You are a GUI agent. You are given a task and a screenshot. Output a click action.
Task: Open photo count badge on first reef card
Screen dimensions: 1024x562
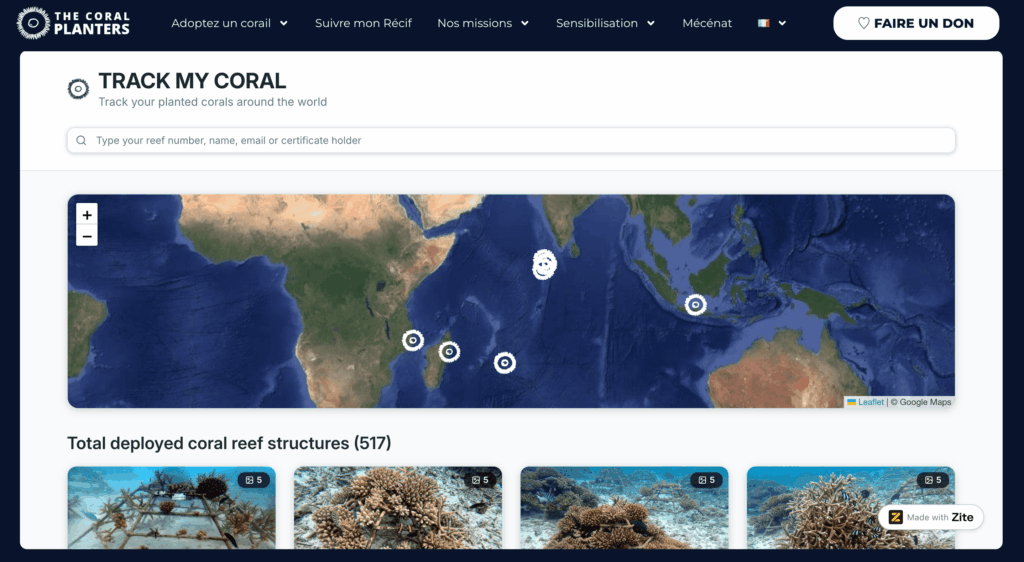pos(253,480)
